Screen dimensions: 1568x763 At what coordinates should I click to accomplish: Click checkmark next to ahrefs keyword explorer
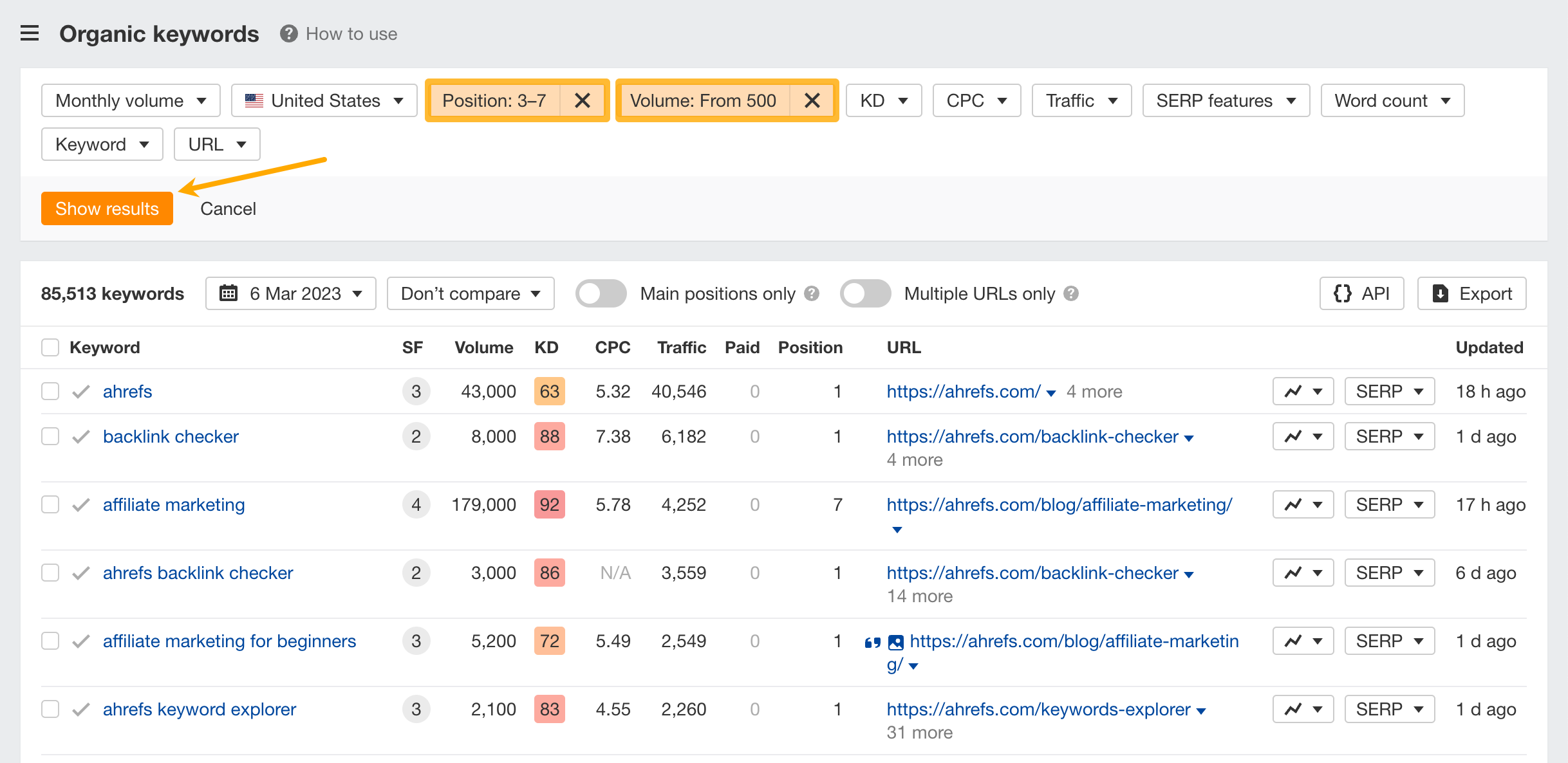coord(81,709)
